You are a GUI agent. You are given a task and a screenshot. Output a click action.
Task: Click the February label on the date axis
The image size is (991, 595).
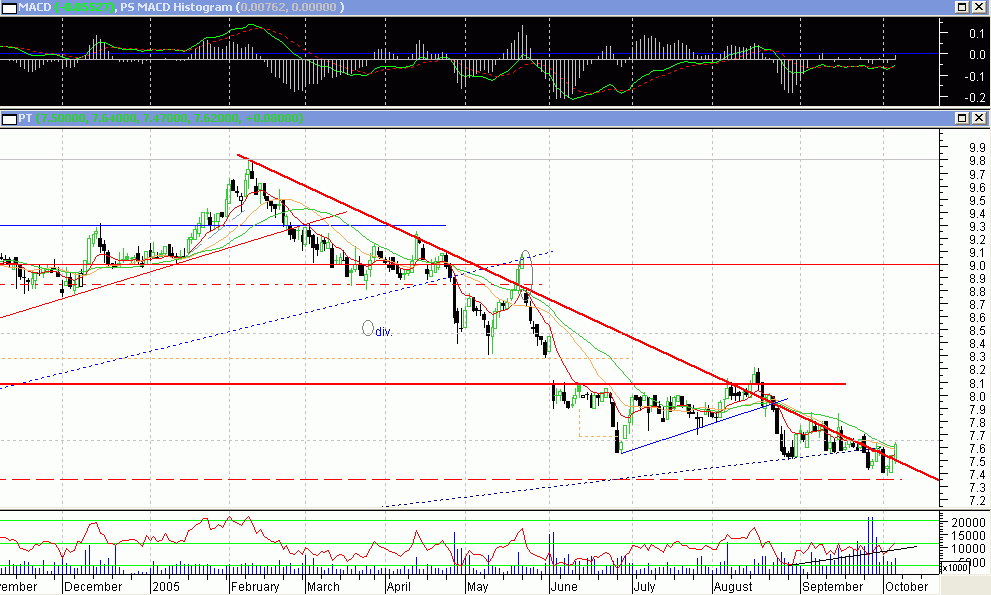pos(255,587)
